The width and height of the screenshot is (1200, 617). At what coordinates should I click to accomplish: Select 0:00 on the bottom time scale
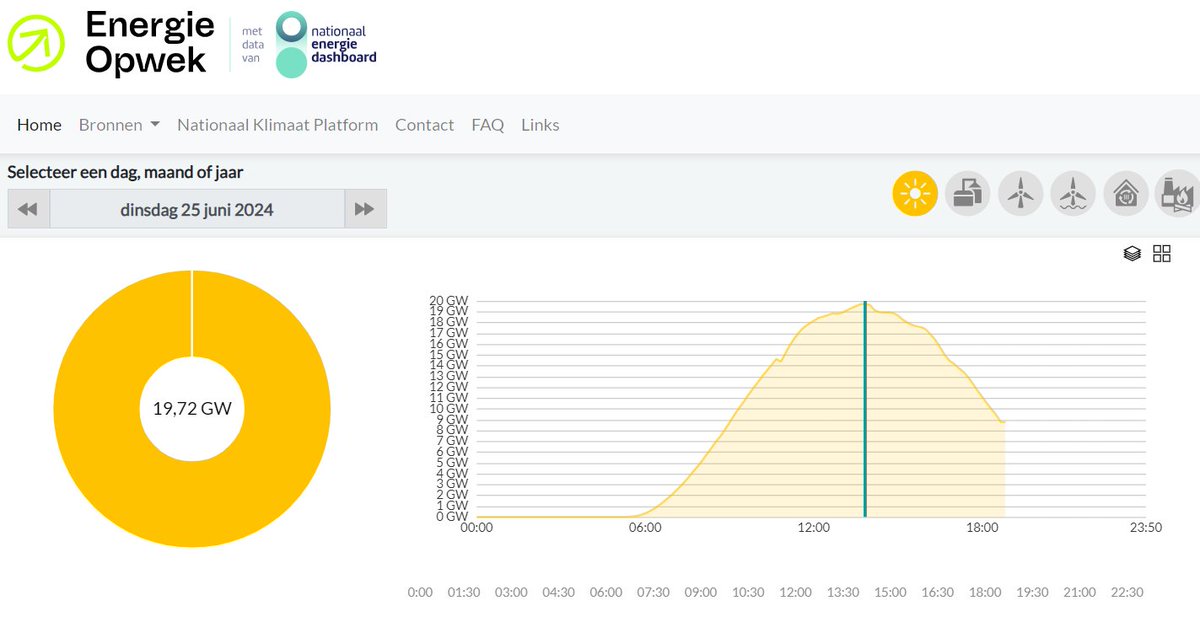[421, 592]
